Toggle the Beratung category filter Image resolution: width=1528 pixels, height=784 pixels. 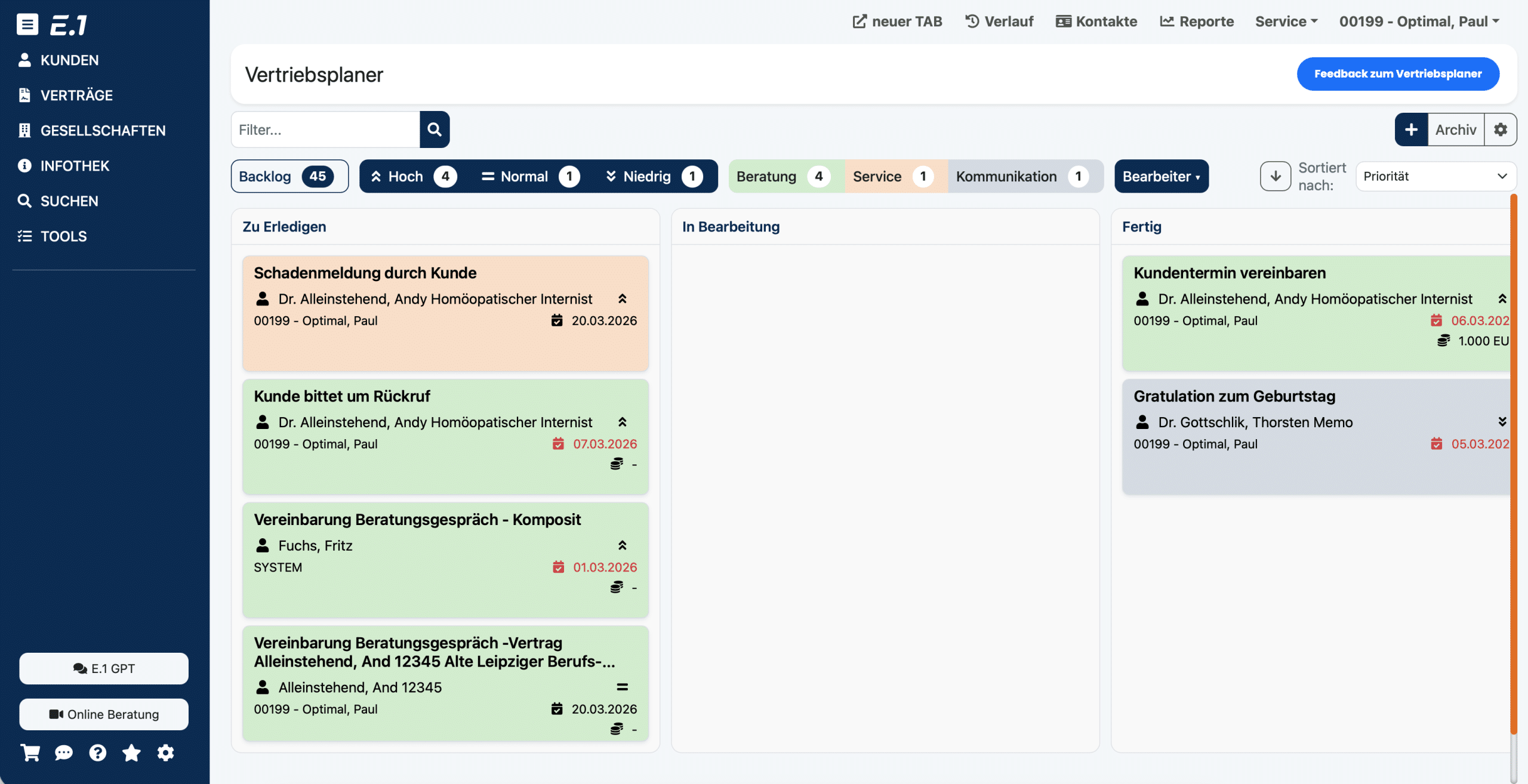point(783,177)
